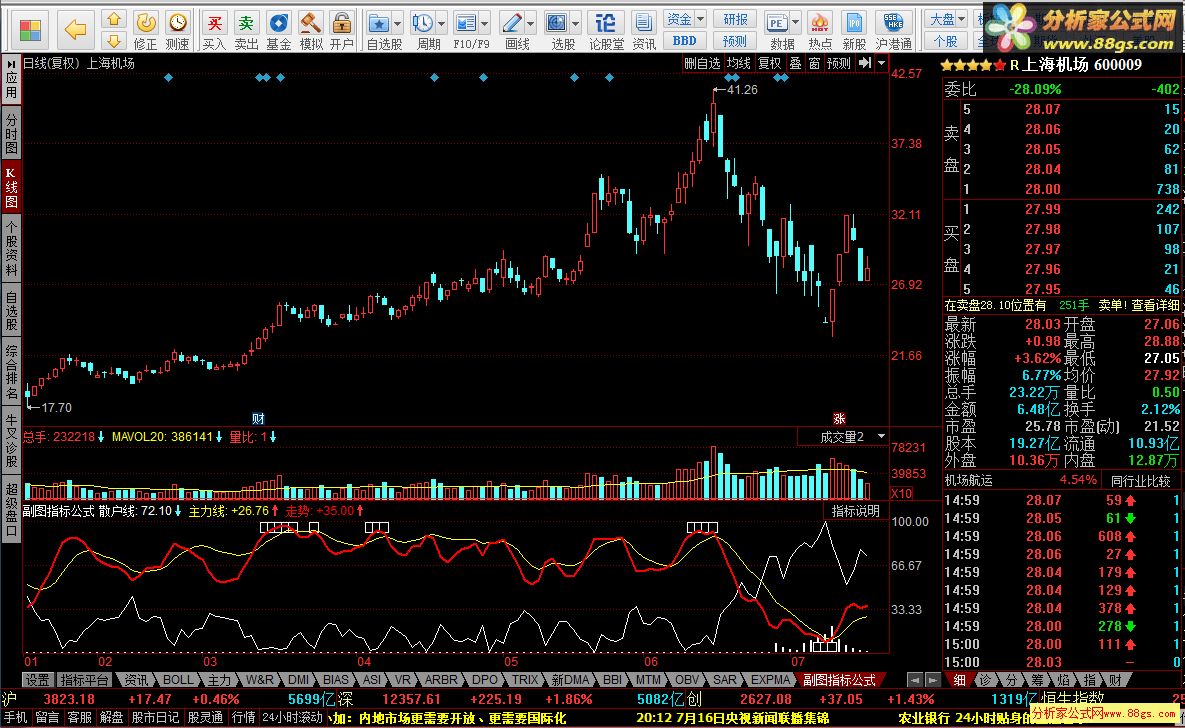Click the chart panel collapse arrow icon
Screen dimensions: 1185x728
click(865, 64)
